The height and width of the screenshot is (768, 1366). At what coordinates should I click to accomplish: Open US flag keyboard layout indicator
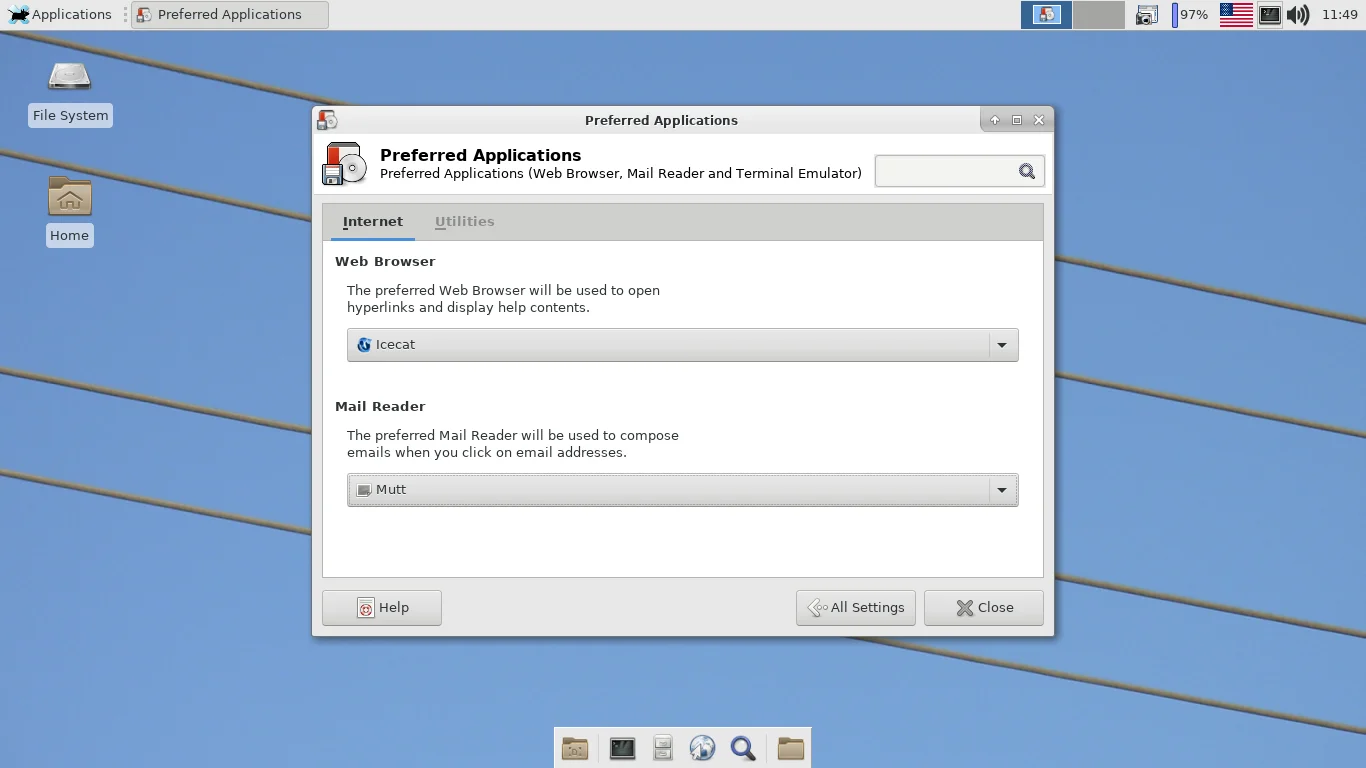(x=1236, y=14)
